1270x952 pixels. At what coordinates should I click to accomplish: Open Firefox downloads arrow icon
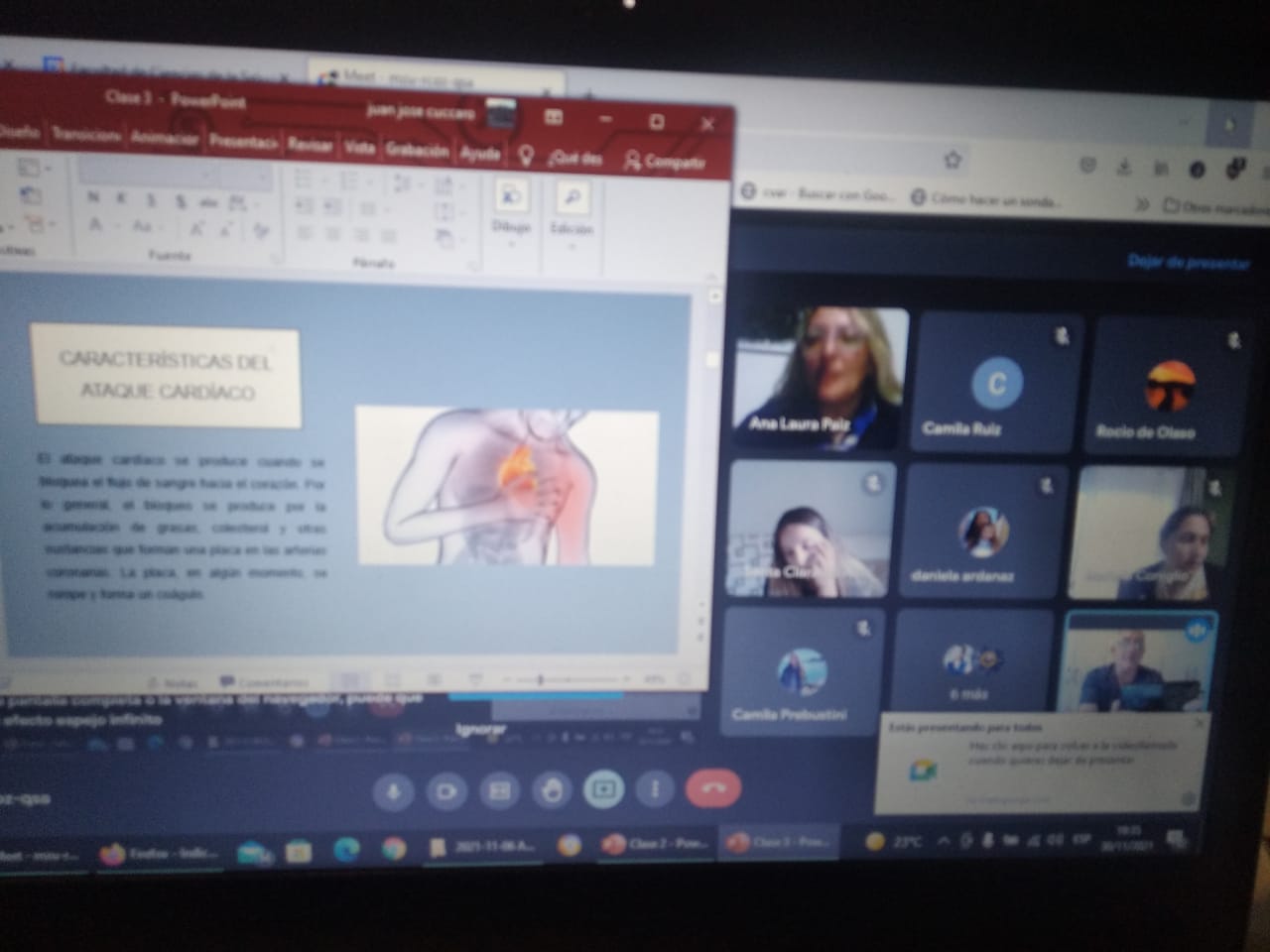point(1124,167)
